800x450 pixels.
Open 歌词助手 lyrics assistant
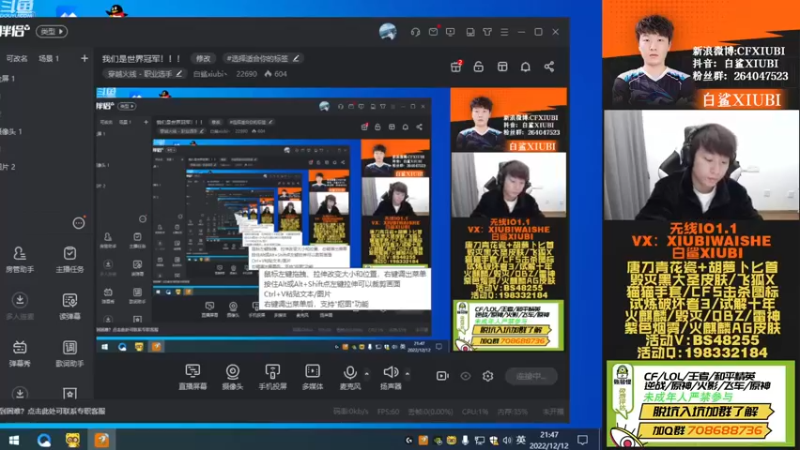tap(70, 353)
